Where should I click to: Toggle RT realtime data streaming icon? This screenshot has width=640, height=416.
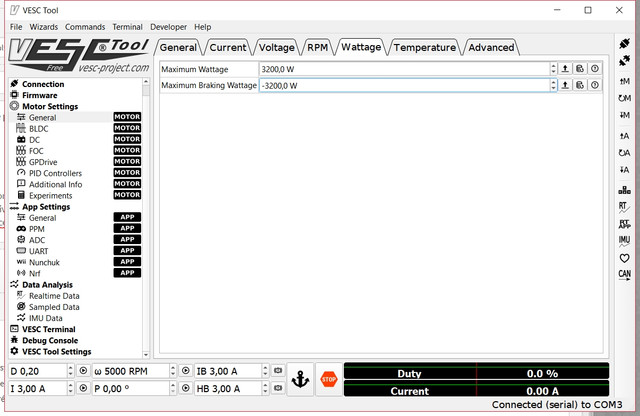624,207
